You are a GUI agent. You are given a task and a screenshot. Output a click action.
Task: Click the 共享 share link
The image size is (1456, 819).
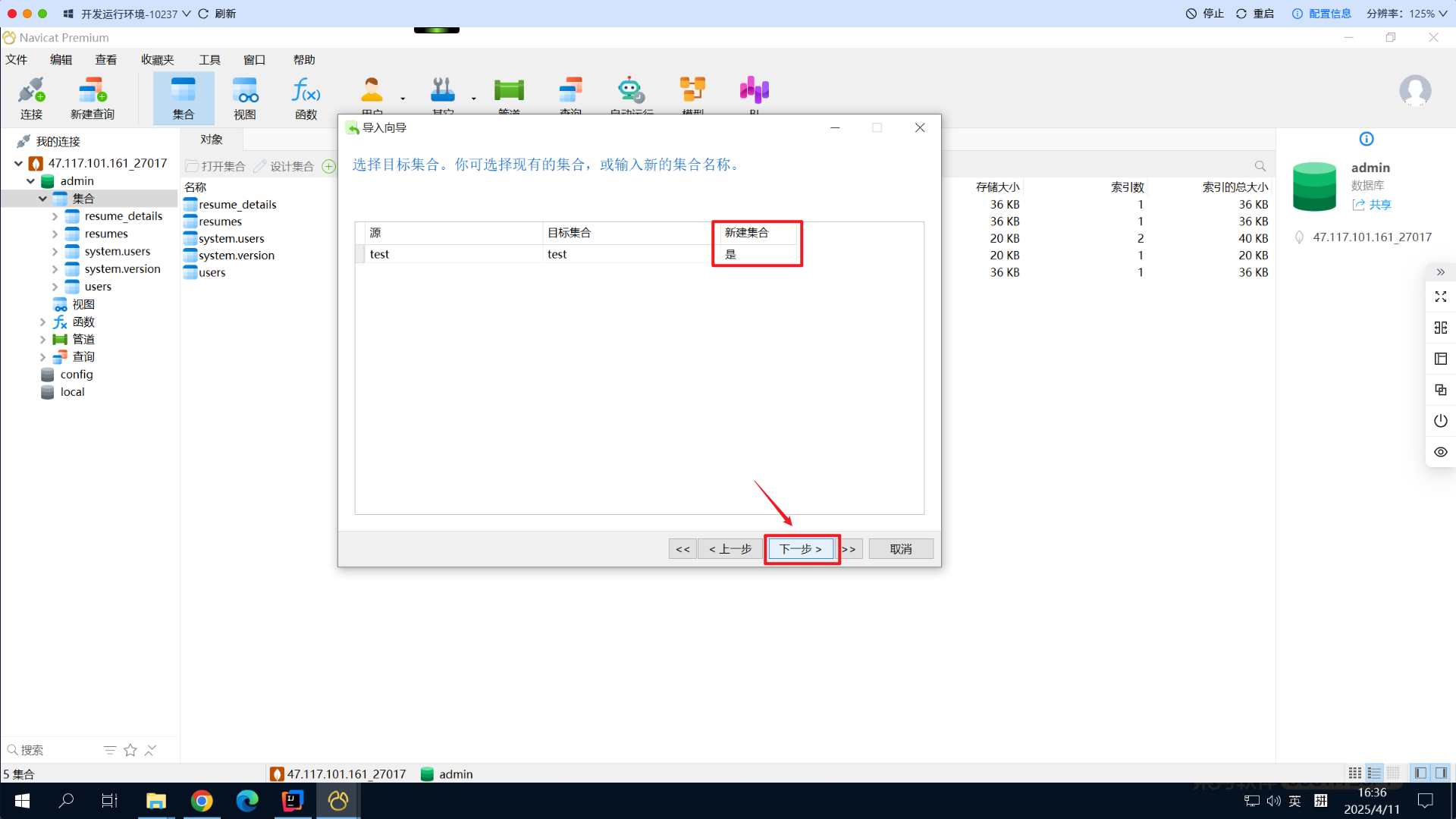click(x=1372, y=205)
